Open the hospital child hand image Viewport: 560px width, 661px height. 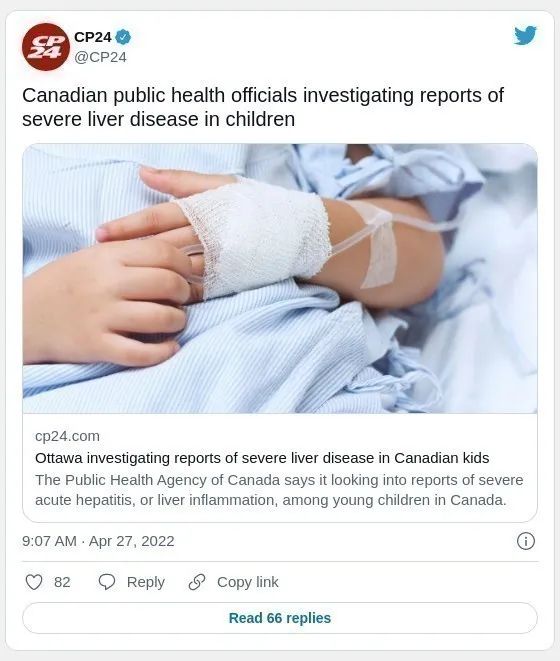280,279
